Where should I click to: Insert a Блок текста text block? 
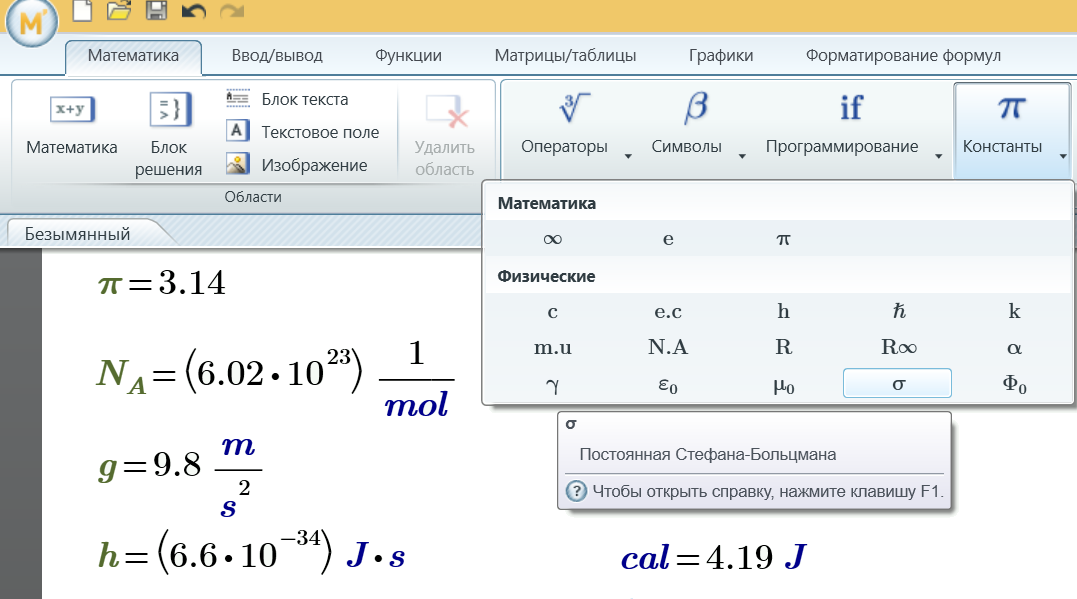click(x=287, y=99)
